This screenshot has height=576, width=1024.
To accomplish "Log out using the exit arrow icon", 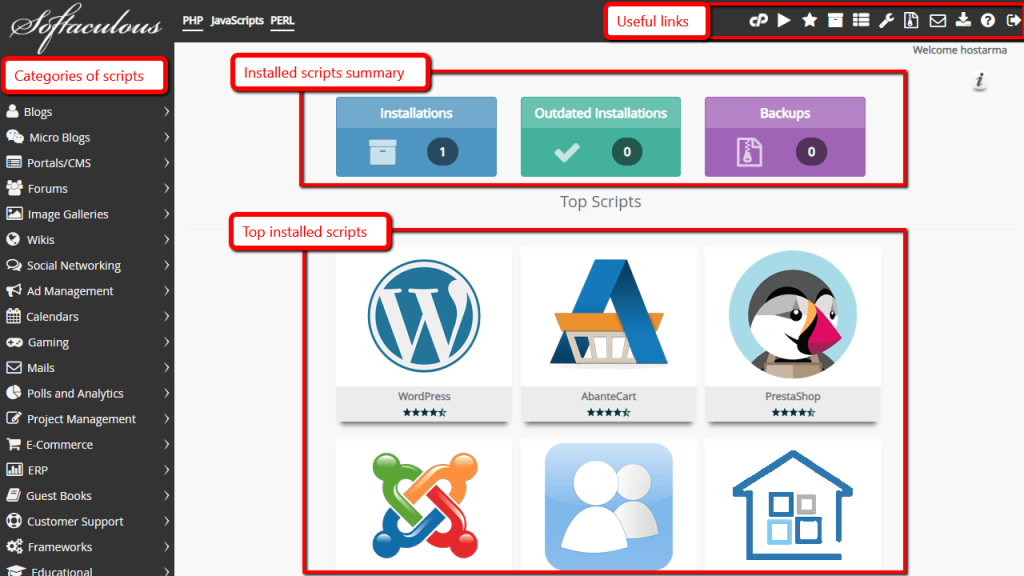I will click(x=1013, y=21).
